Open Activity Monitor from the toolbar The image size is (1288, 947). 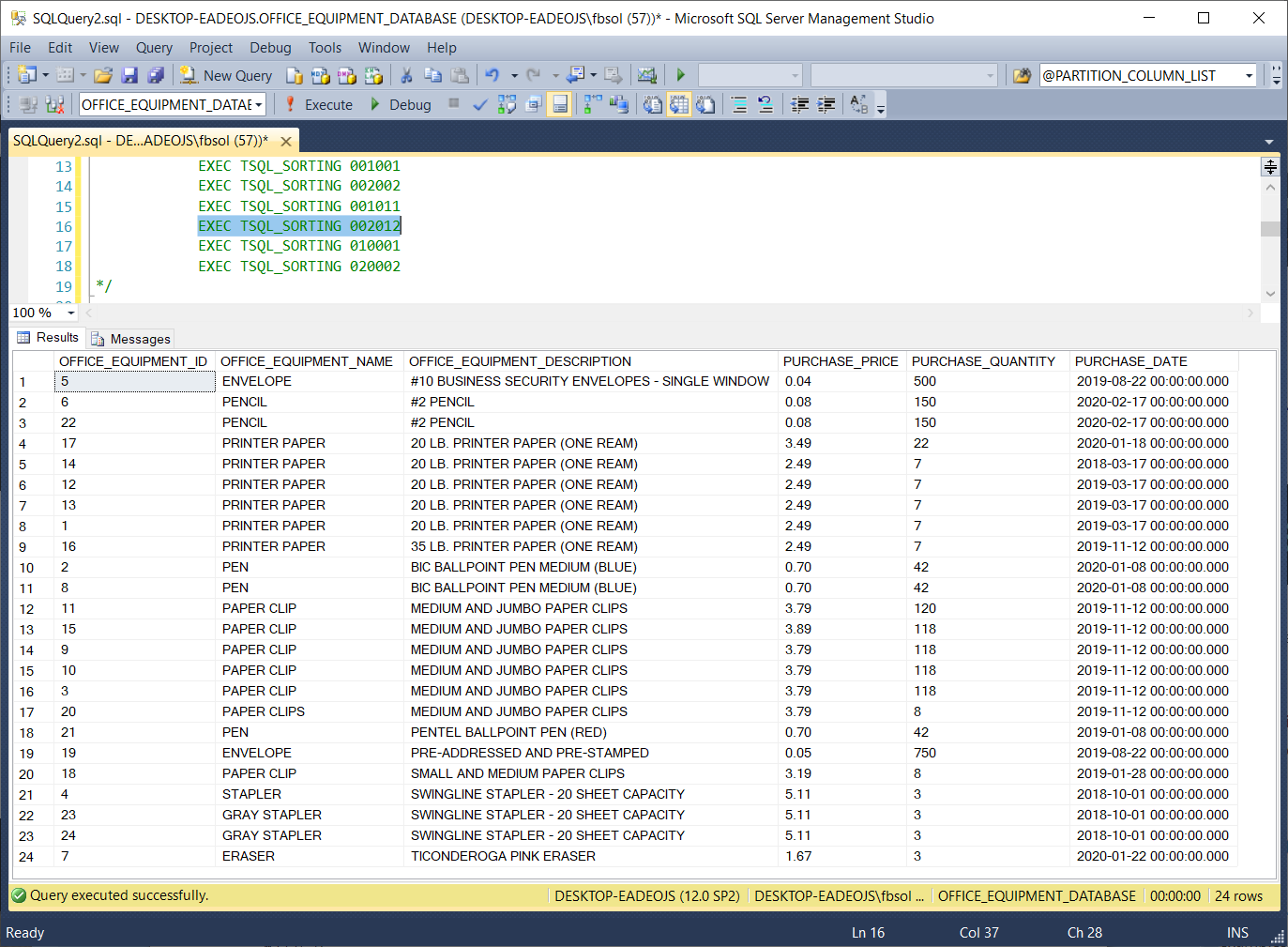click(646, 75)
